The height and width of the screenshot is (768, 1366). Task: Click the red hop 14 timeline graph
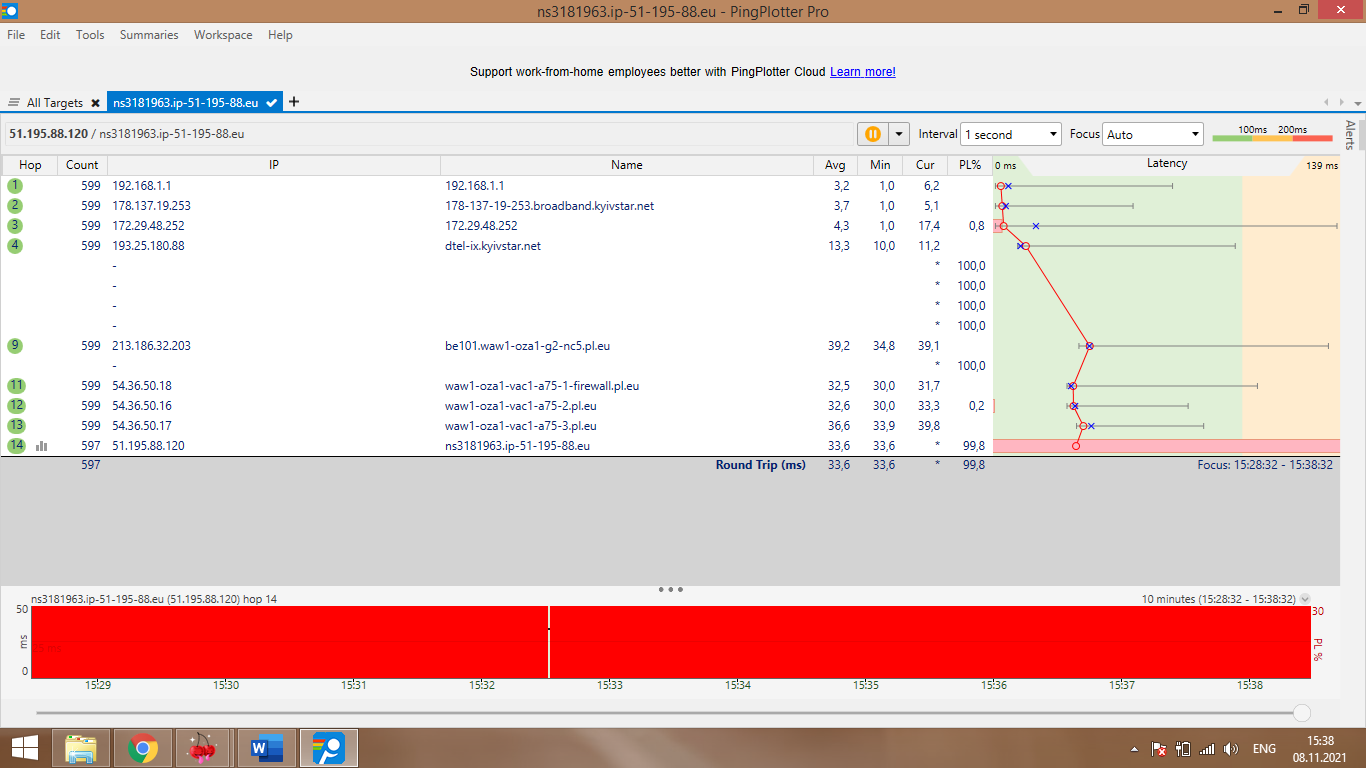click(670, 642)
